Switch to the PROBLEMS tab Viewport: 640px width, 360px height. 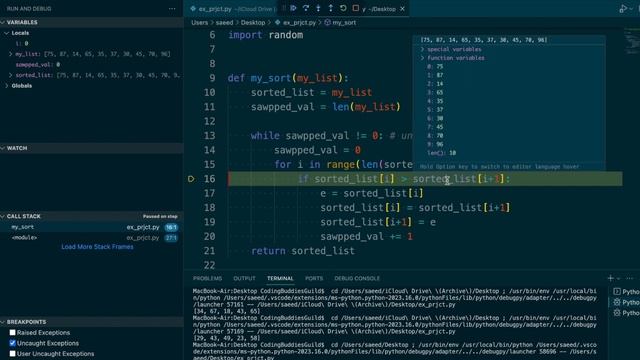point(207,278)
